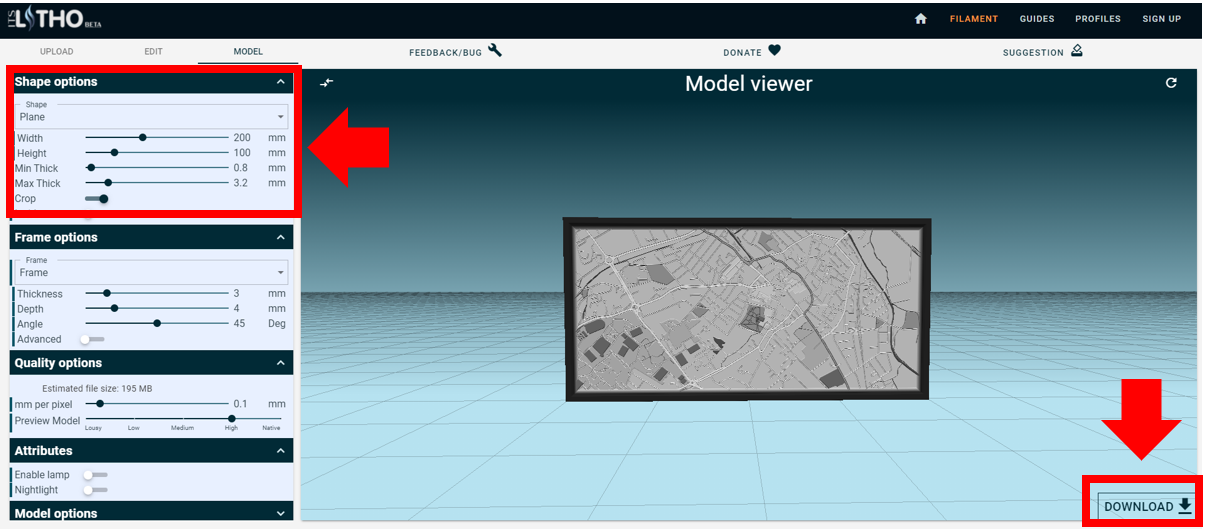Click the ItsLitho logo

point(55,18)
